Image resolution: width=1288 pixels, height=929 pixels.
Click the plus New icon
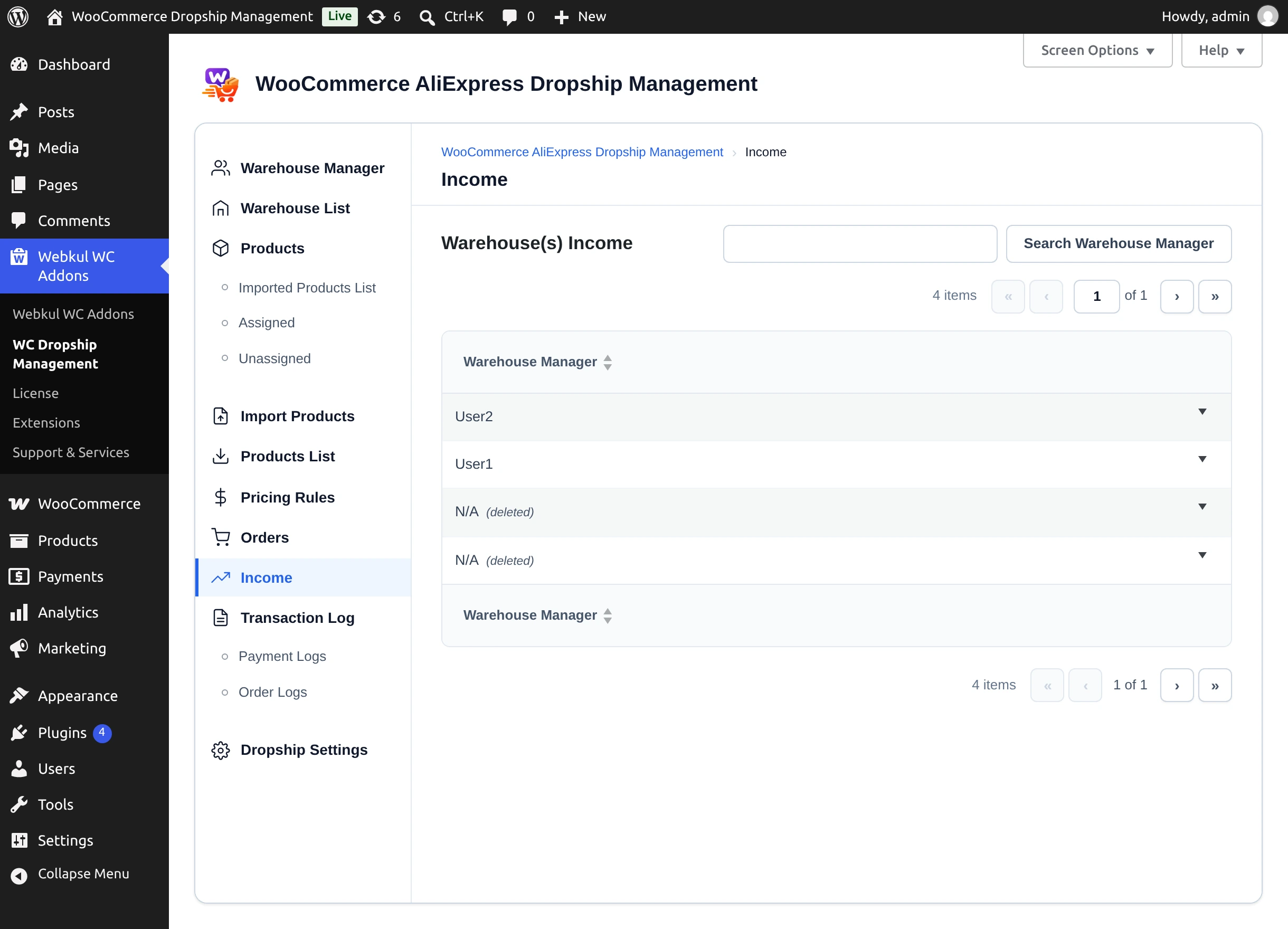(x=561, y=17)
